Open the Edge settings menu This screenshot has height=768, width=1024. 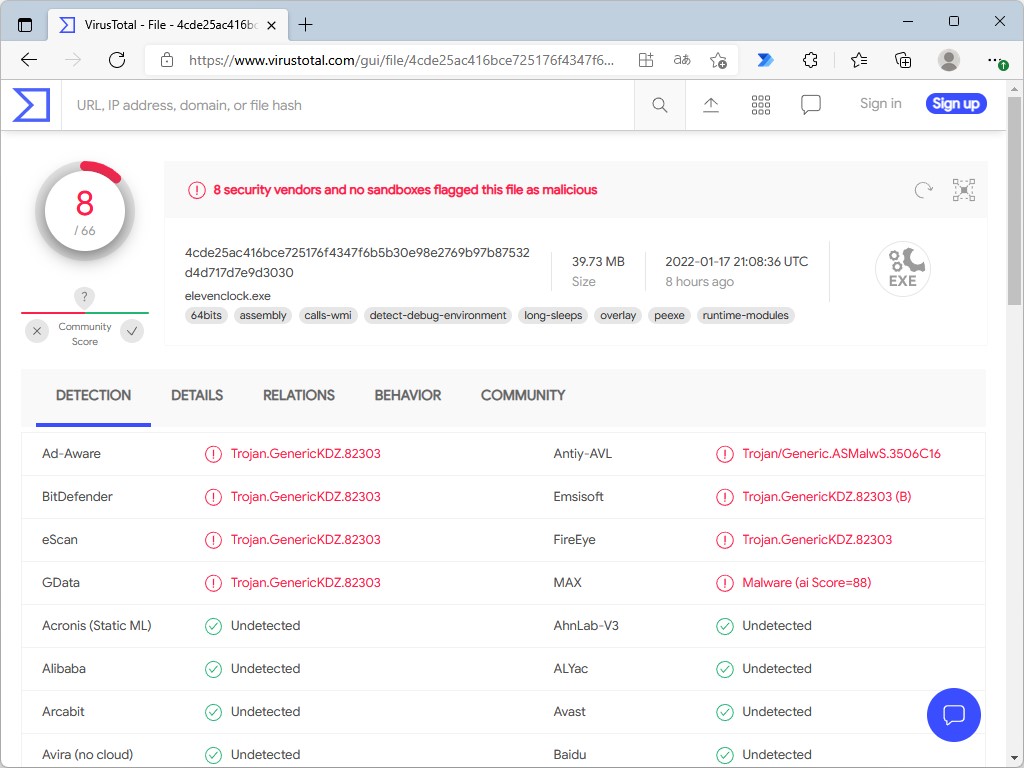point(995,60)
